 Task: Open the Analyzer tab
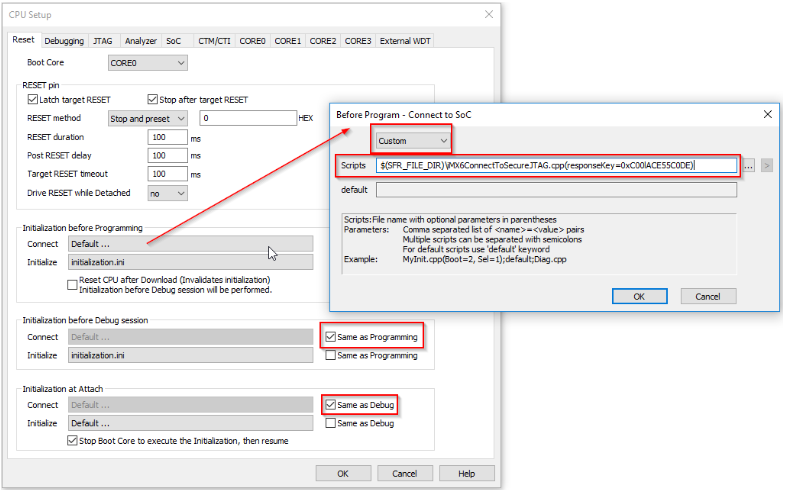coord(140,41)
